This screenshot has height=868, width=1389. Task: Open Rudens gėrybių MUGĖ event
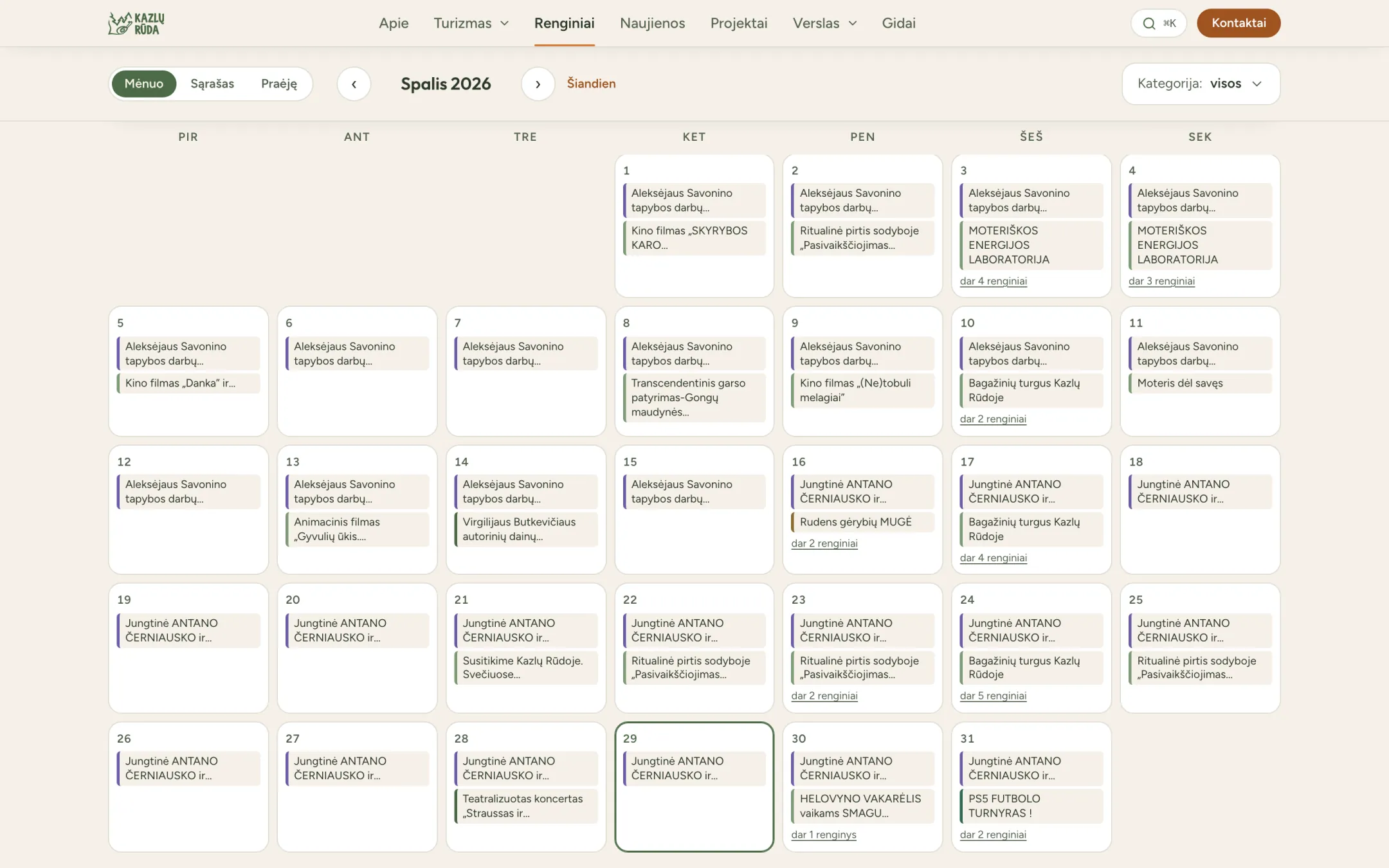[x=862, y=522]
